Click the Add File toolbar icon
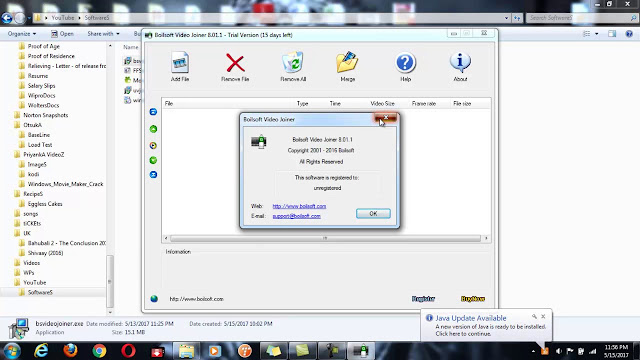Viewport: 640px width, 360px height. coord(180,63)
